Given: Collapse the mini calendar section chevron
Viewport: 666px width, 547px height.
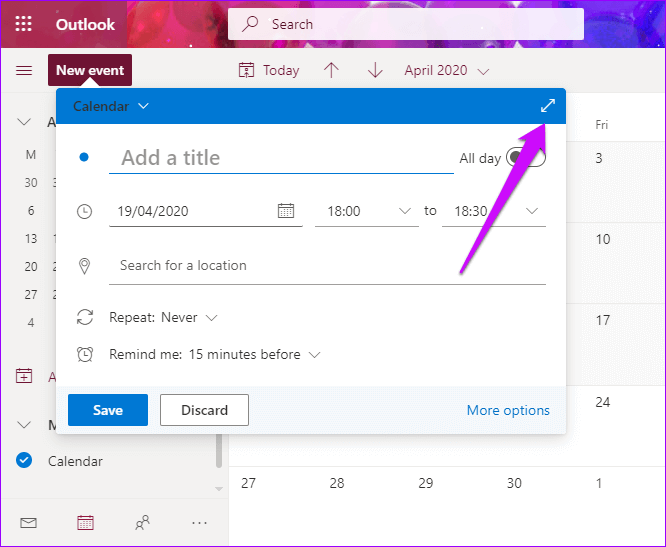Looking at the screenshot, I should point(24,122).
